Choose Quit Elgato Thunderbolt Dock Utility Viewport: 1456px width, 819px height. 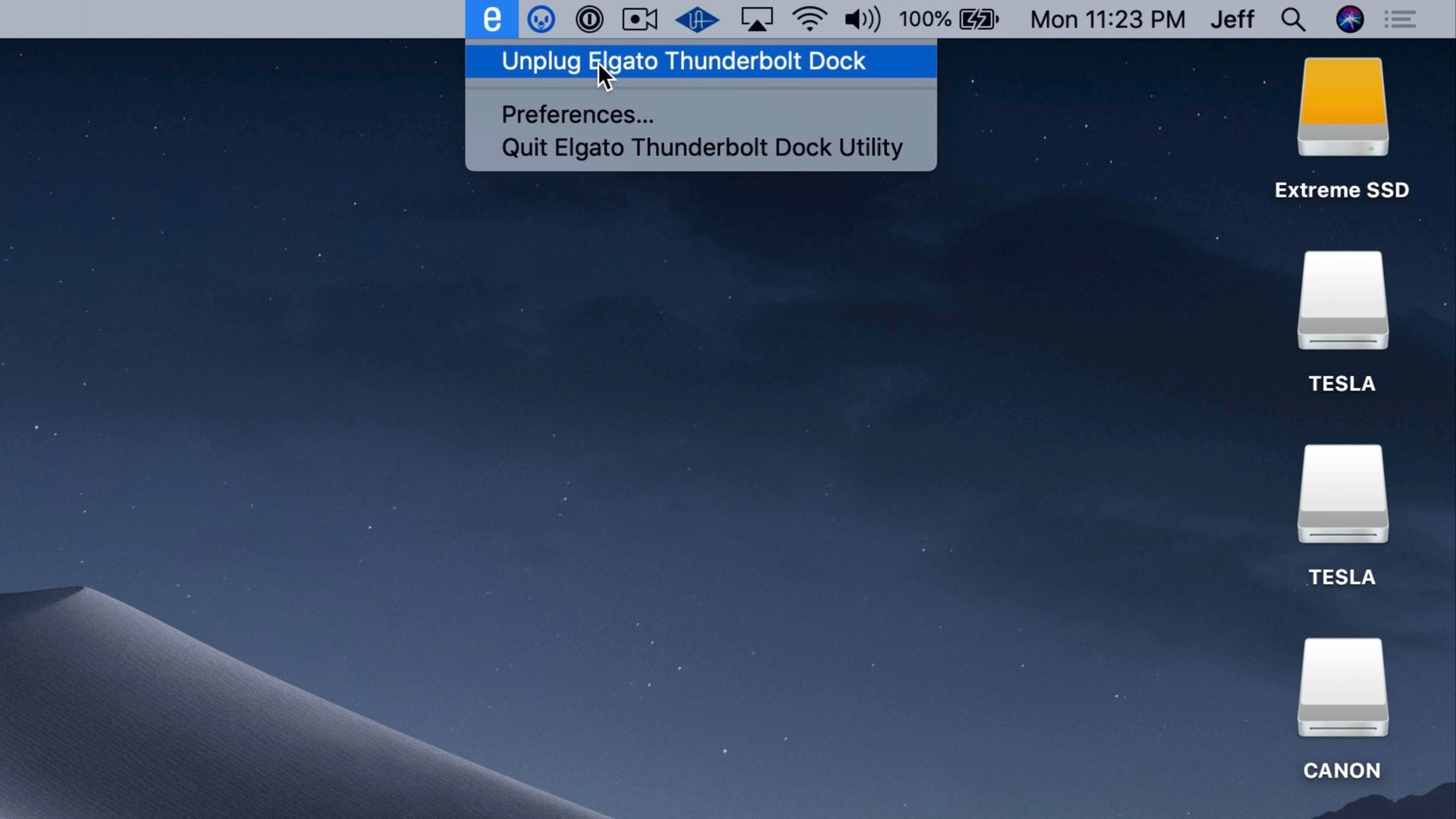(701, 147)
